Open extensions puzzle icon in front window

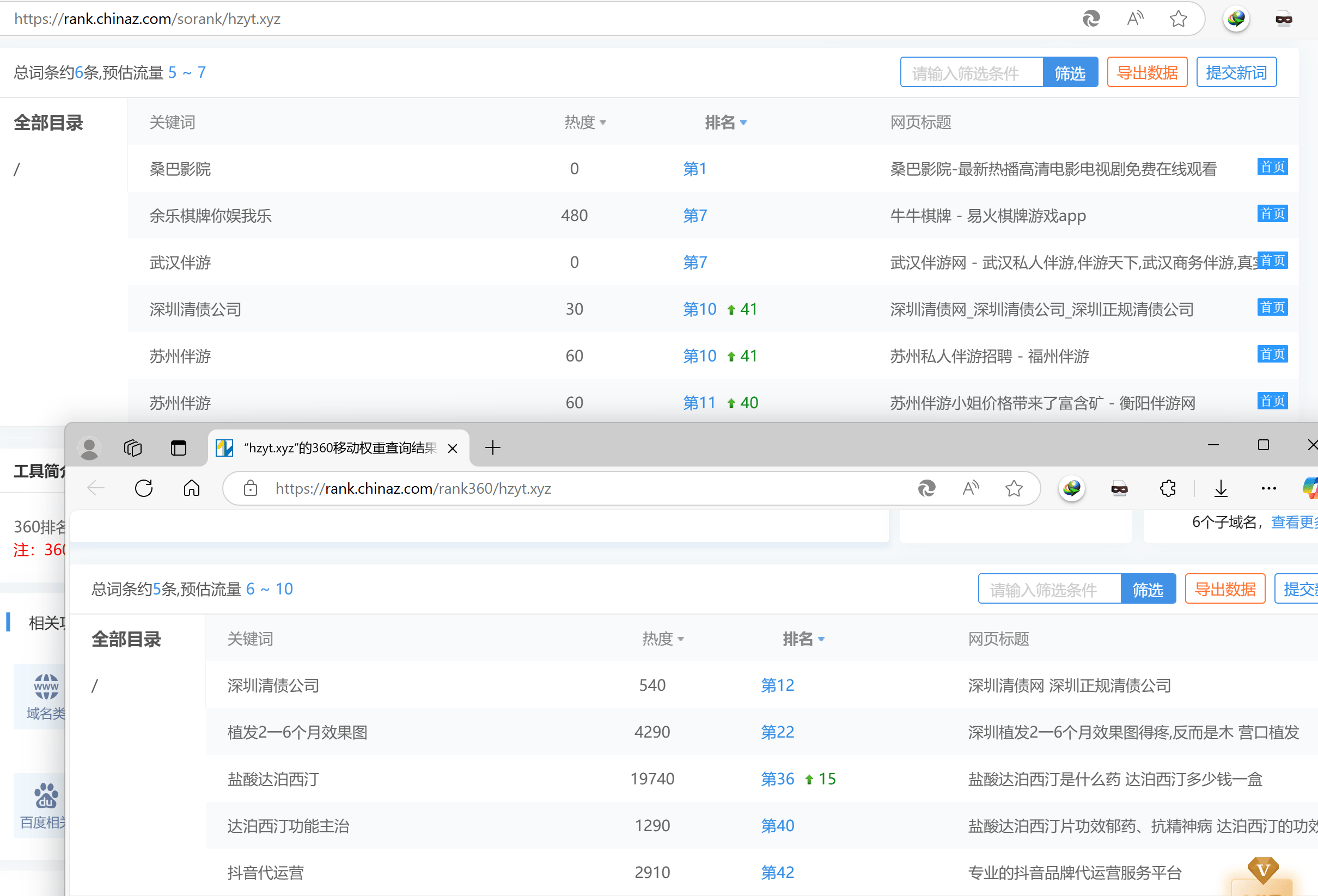pos(1168,488)
